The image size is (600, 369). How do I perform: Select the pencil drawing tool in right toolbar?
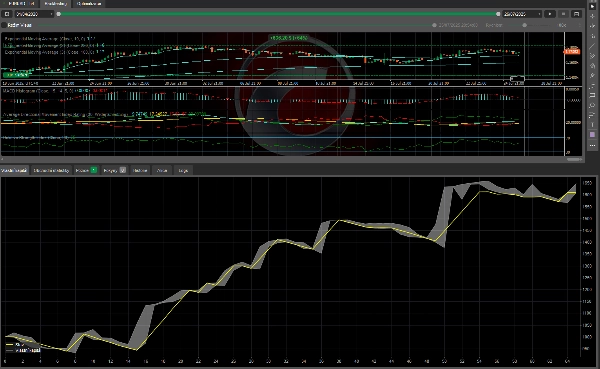click(592, 75)
